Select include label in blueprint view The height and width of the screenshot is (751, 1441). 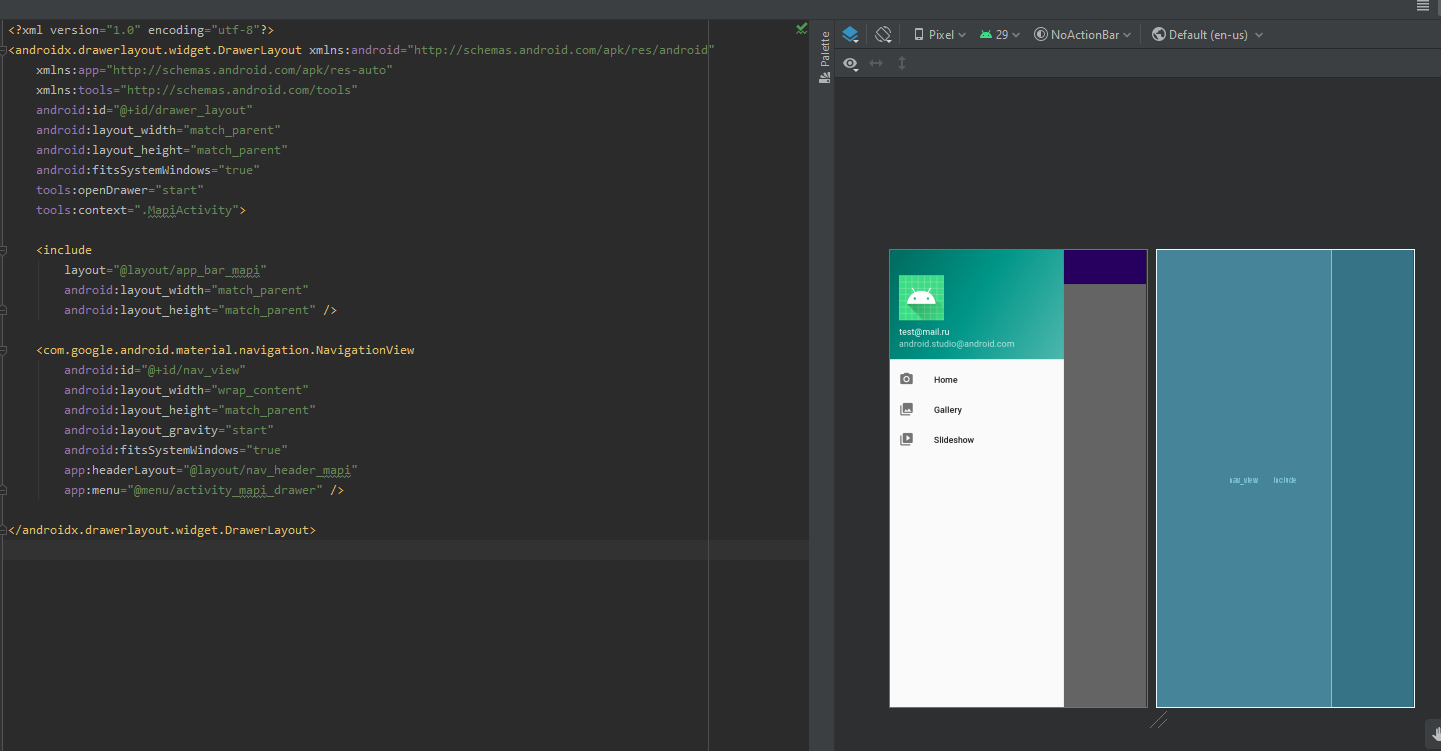coord(1285,481)
